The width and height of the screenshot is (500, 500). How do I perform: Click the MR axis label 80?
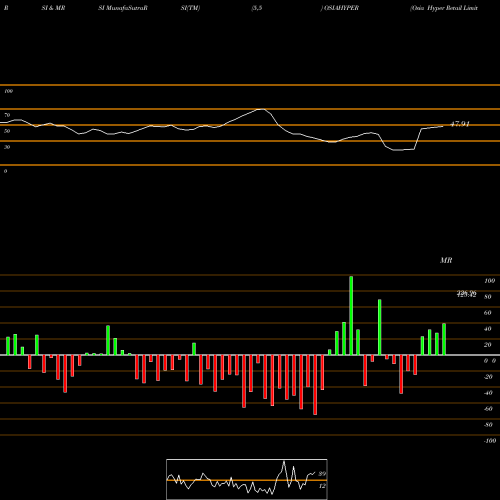point(488,297)
